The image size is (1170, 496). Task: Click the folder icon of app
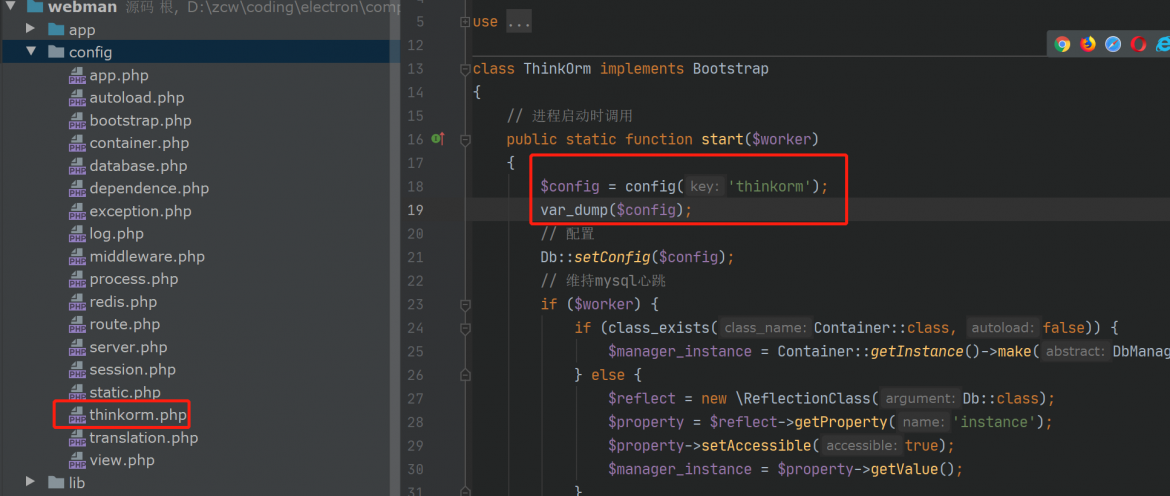tap(56, 30)
